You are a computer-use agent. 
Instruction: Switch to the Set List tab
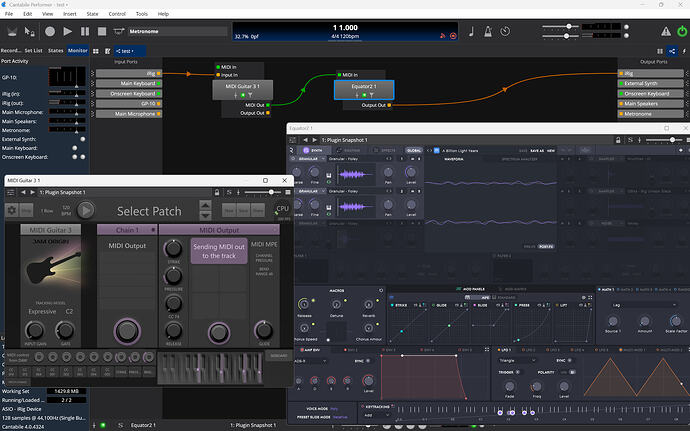point(33,51)
